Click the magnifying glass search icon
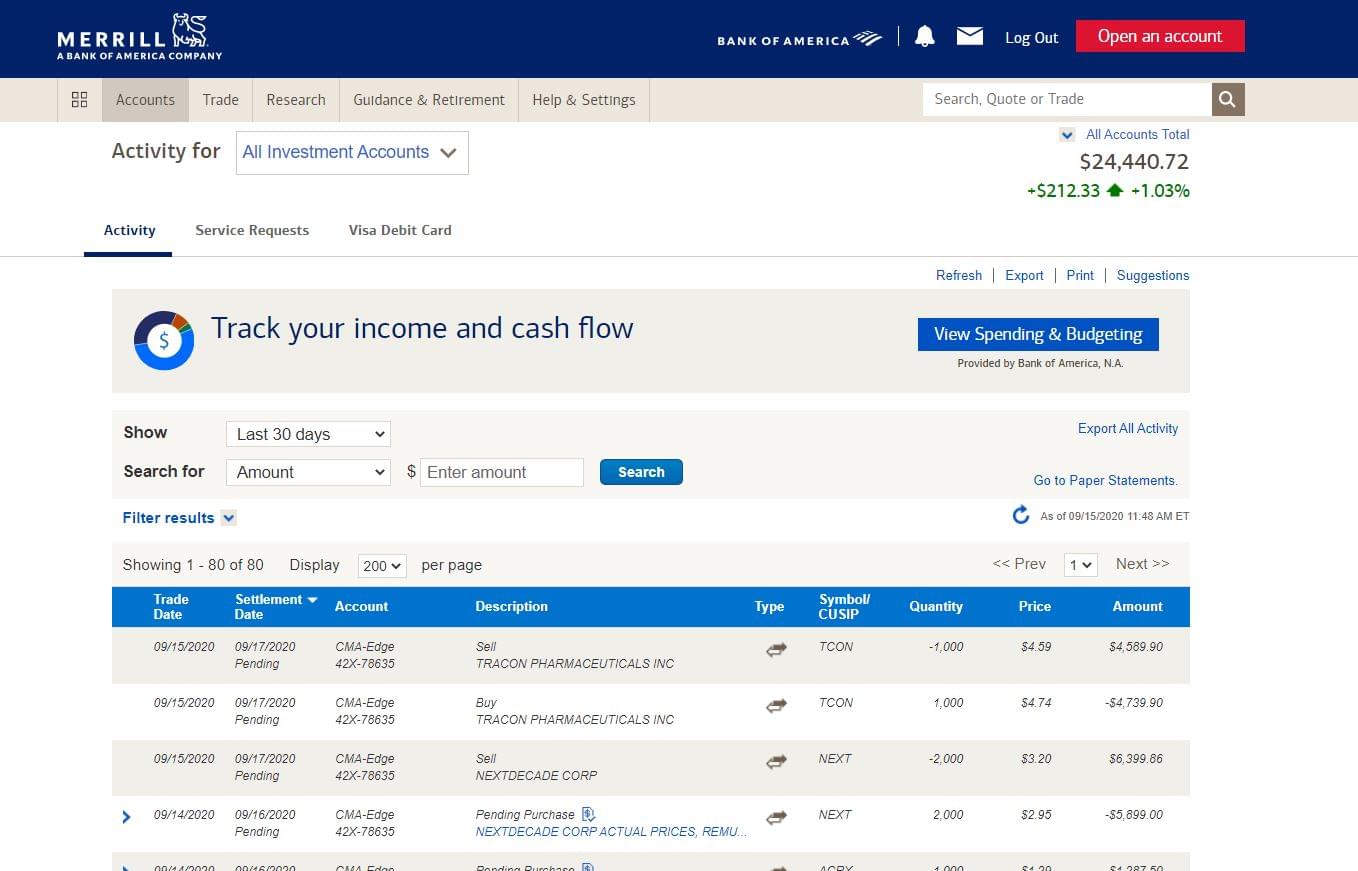 click(x=1228, y=99)
